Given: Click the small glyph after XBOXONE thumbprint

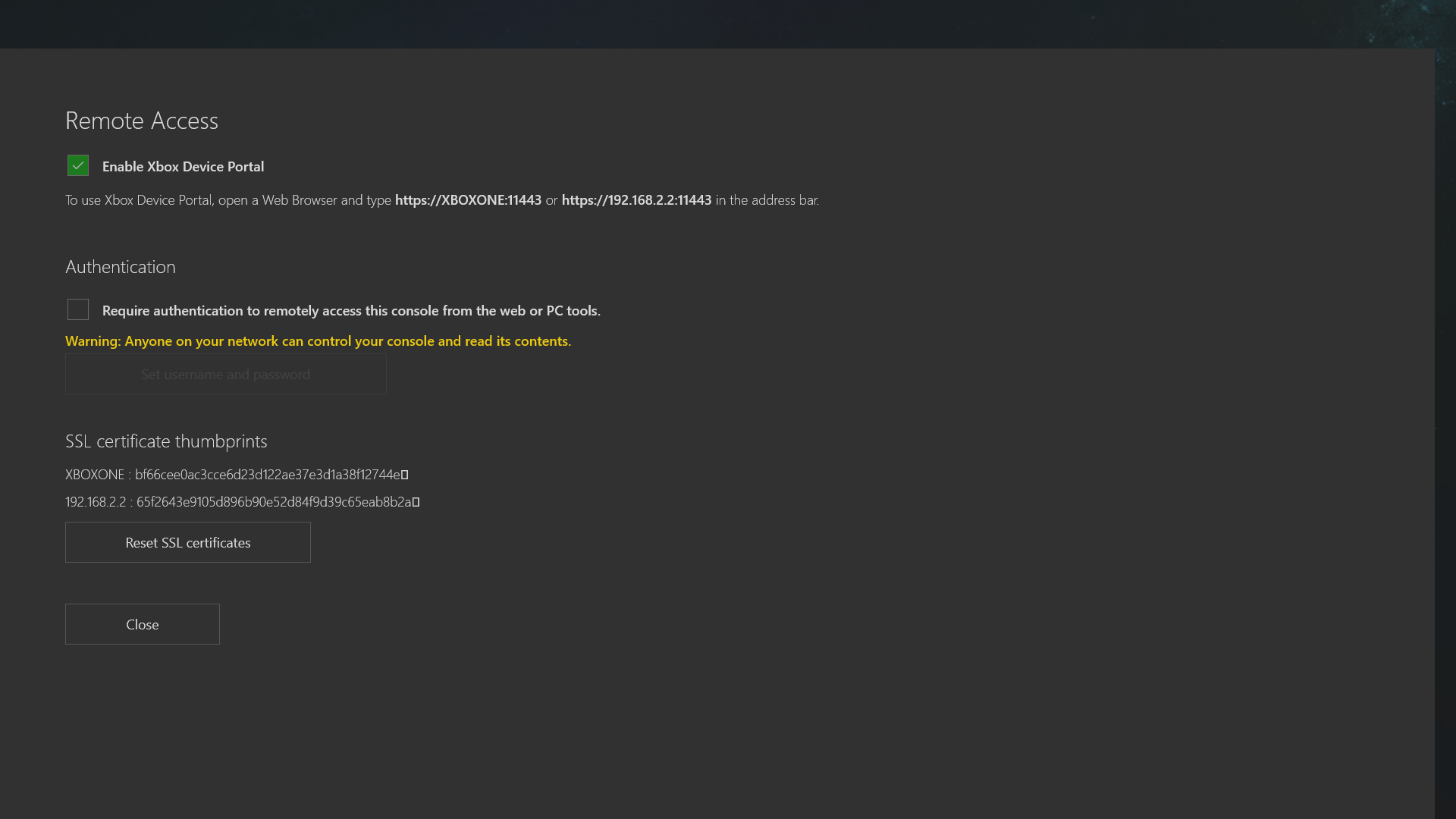Looking at the screenshot, I should pyautogui.click(x=405, y=475).
